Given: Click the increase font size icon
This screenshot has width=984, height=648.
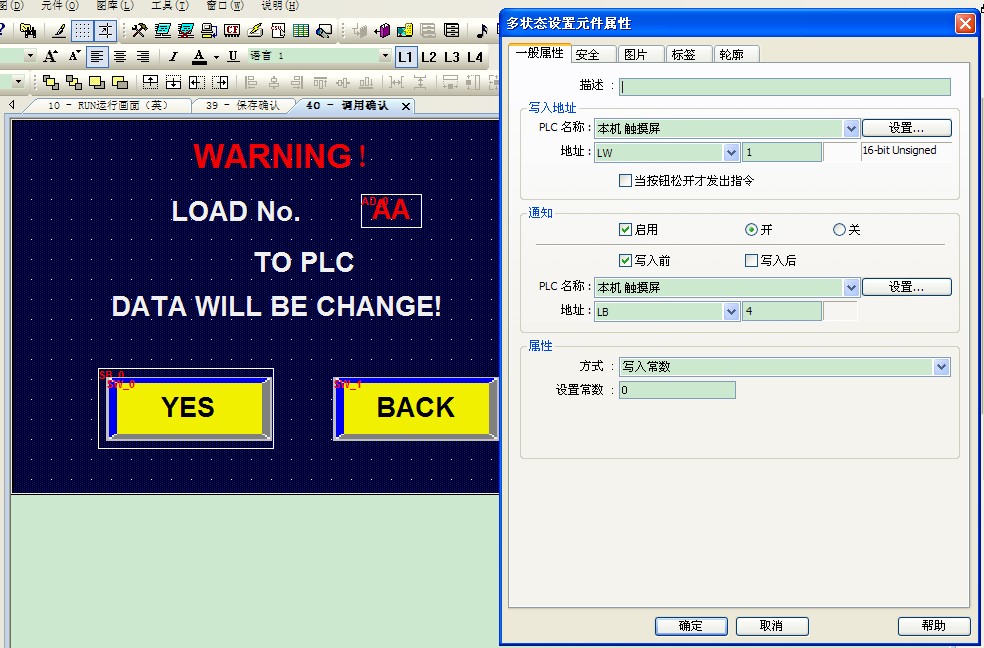Looking at the screenshot, I should pyautogui.click(x=49, y=58).
